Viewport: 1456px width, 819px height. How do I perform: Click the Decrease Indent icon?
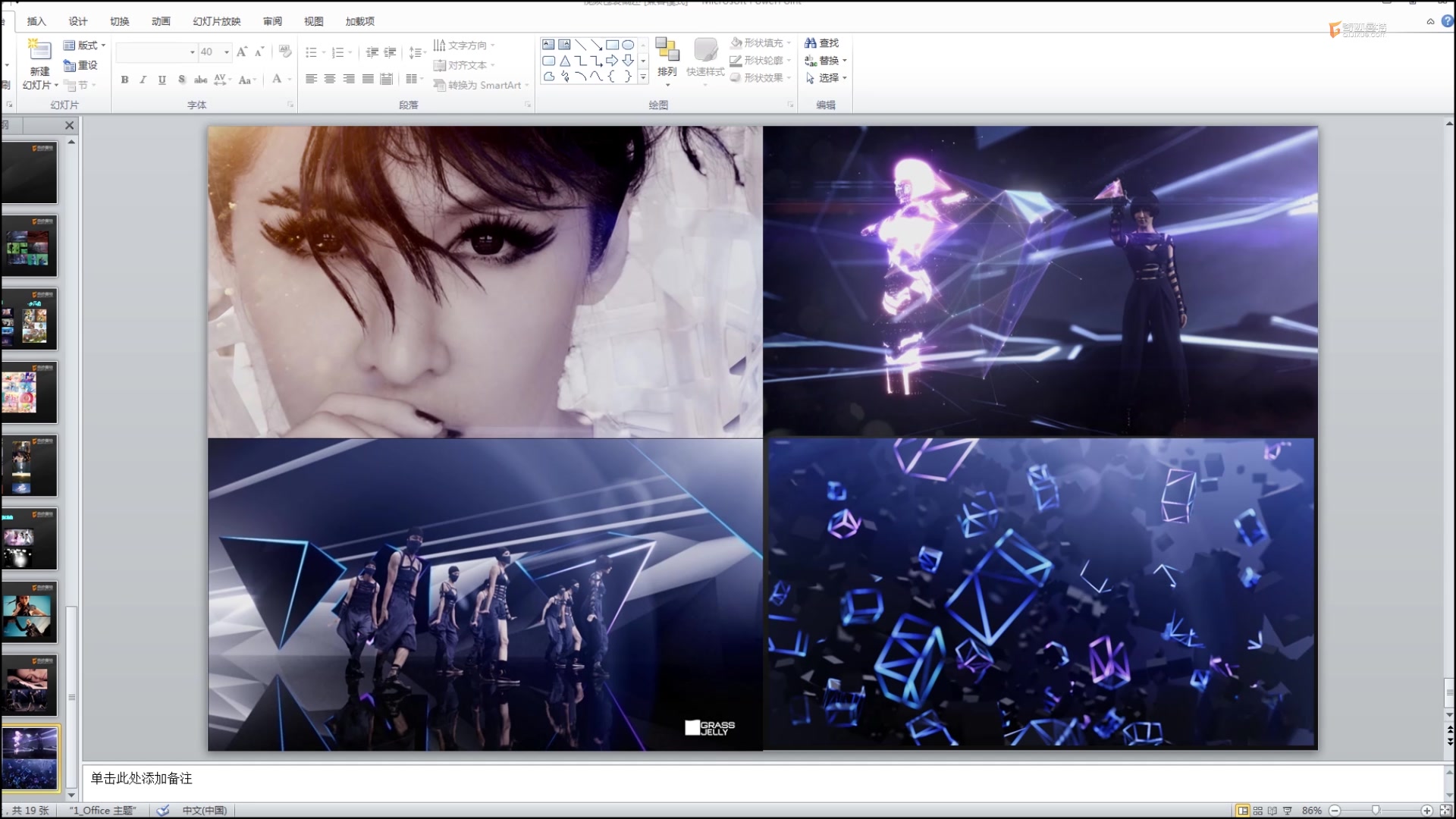[x=372, y=52]
